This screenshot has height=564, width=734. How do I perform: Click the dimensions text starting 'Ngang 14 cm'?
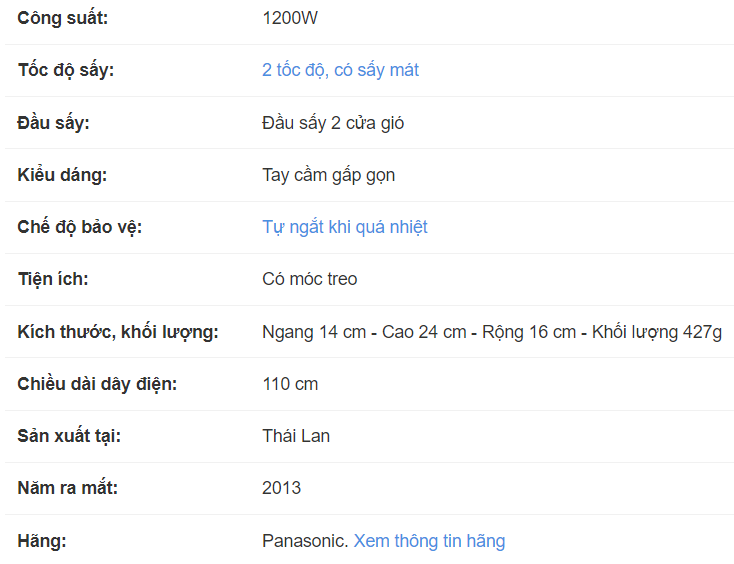[491, 332]
